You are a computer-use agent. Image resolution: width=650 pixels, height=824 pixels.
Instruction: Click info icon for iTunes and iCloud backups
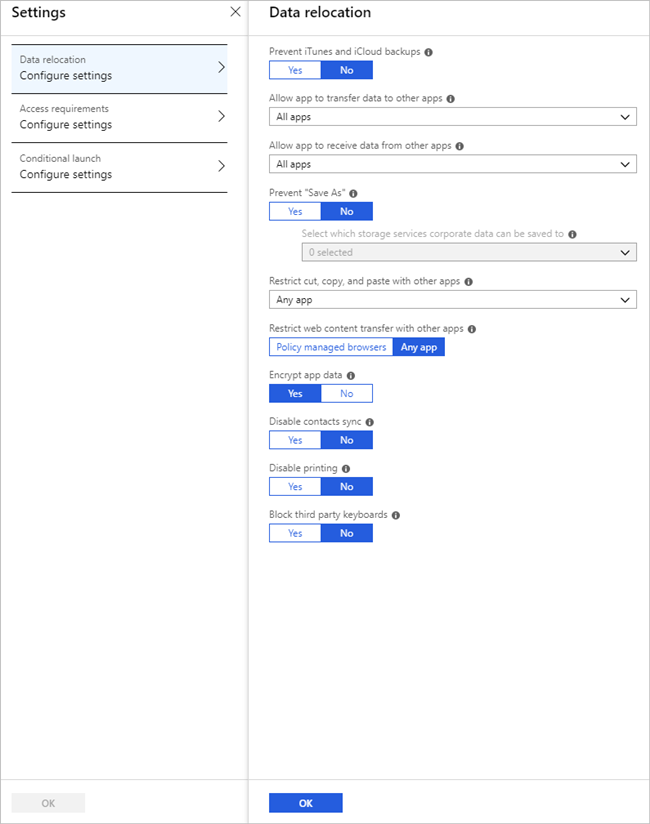428,52
